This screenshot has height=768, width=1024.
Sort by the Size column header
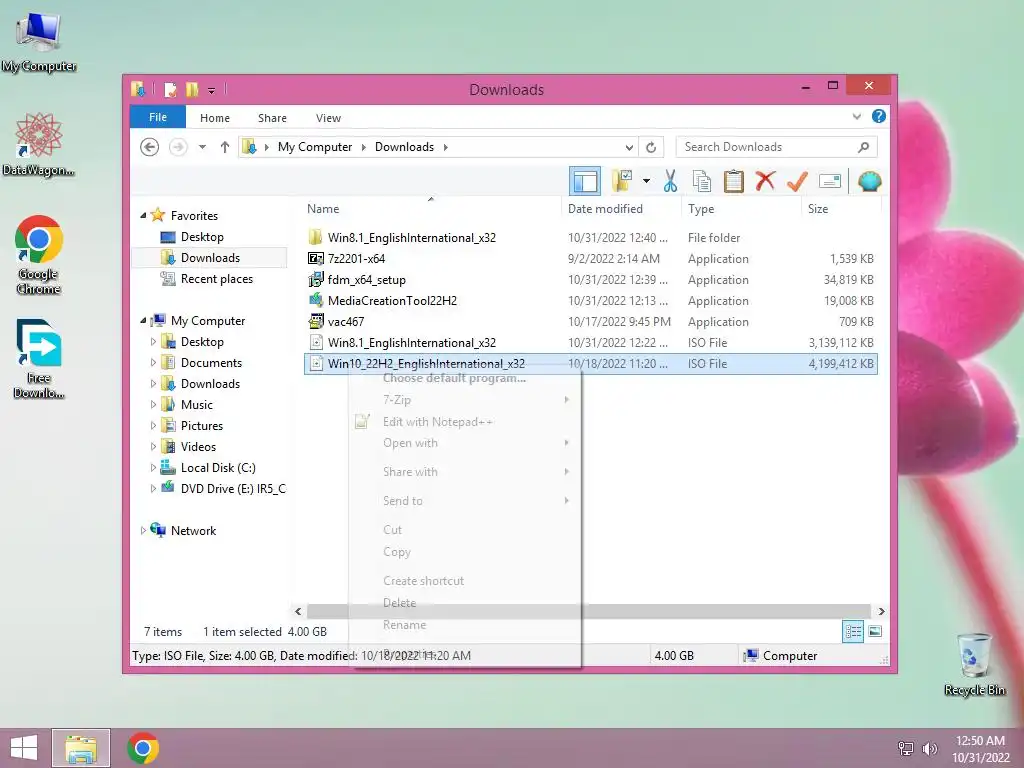818,208
